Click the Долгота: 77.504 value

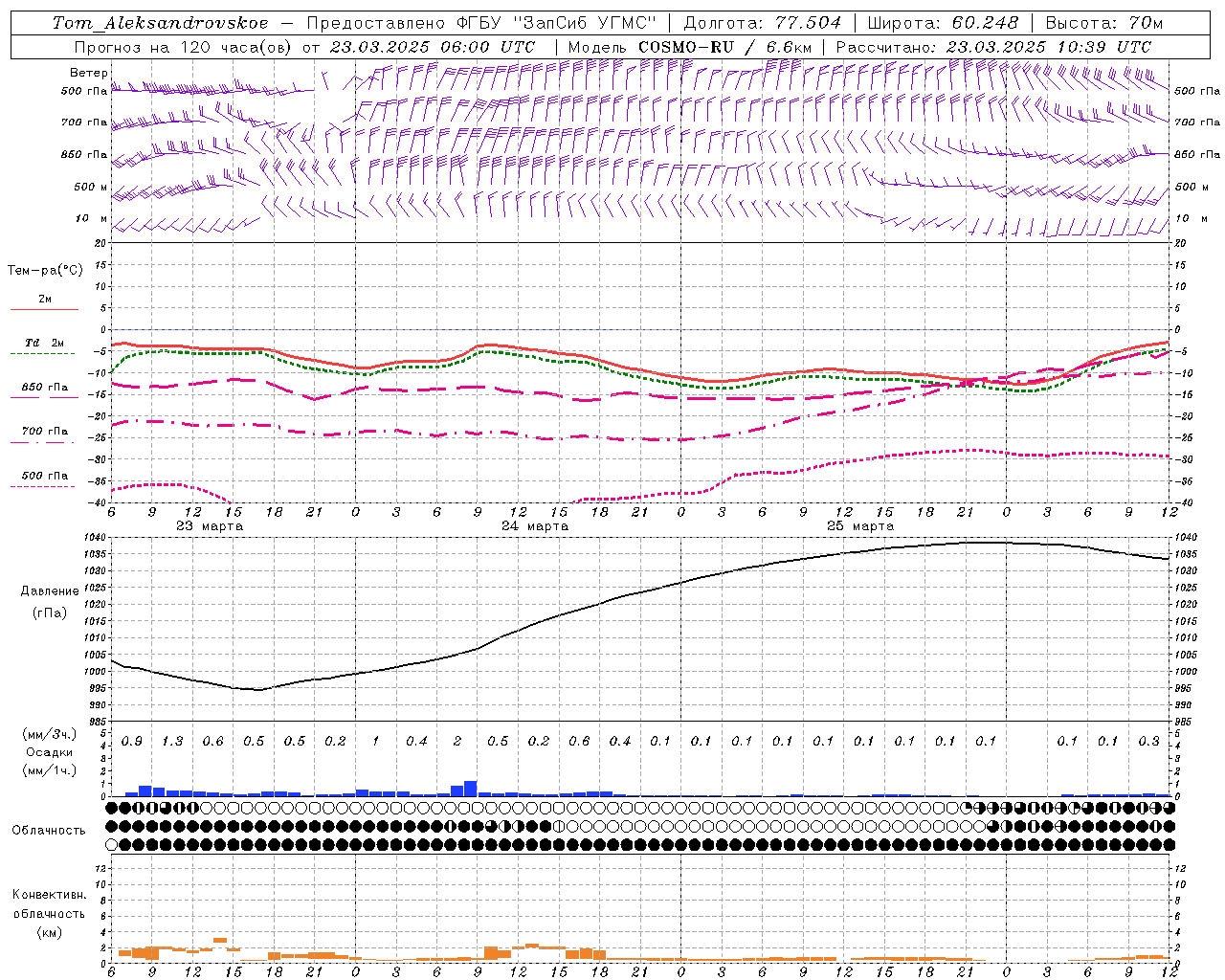click(x=763, y=22)
